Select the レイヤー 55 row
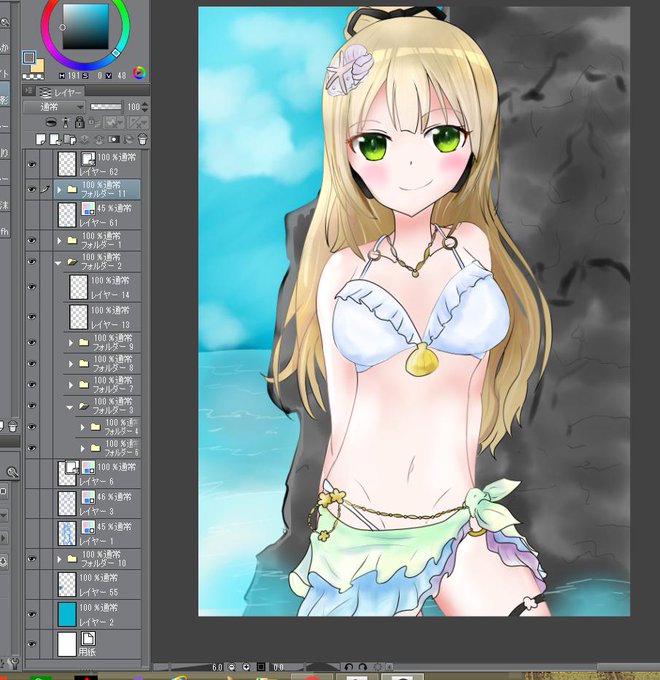 click(97, 585)
